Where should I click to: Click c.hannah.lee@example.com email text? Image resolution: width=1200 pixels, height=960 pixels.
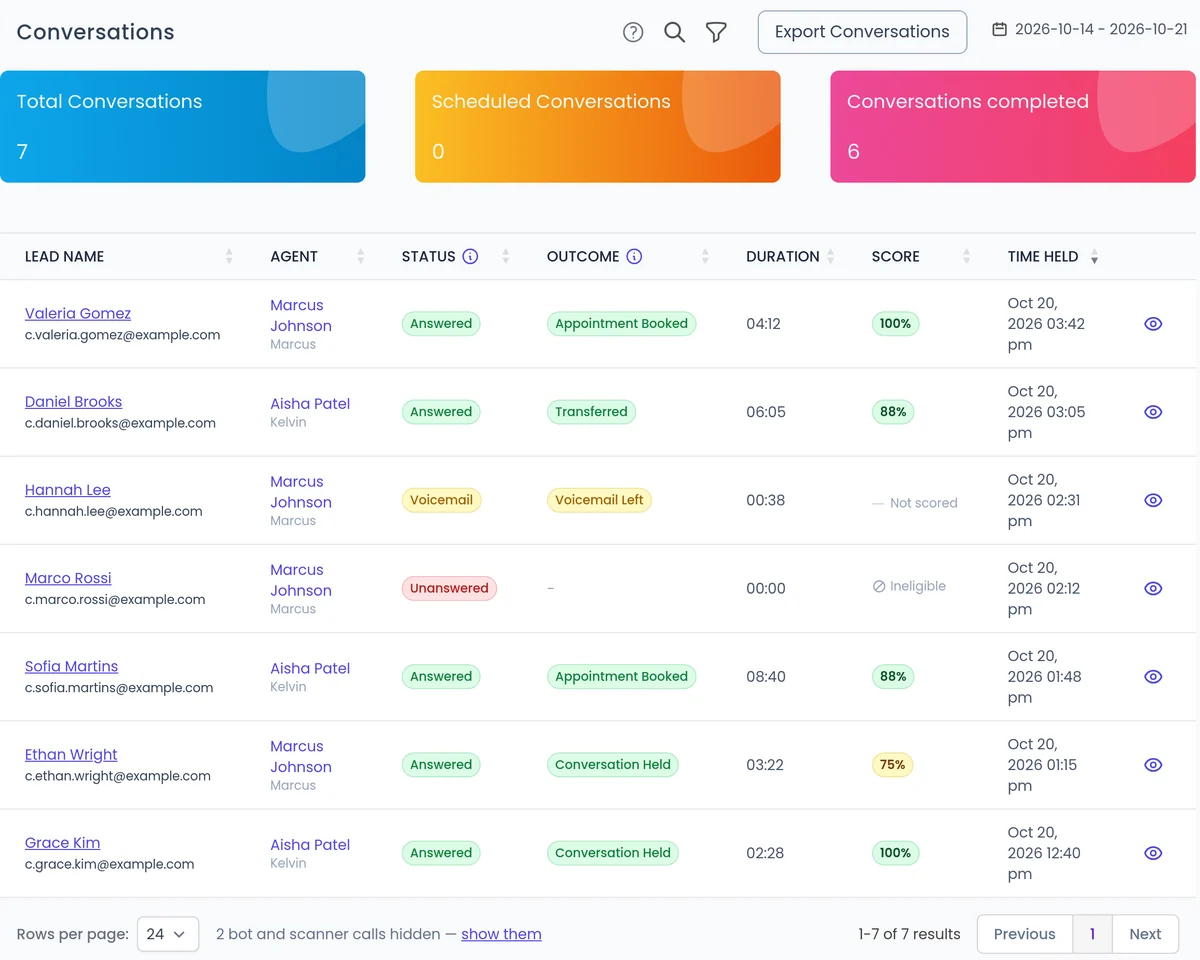[x=114, y=511]
